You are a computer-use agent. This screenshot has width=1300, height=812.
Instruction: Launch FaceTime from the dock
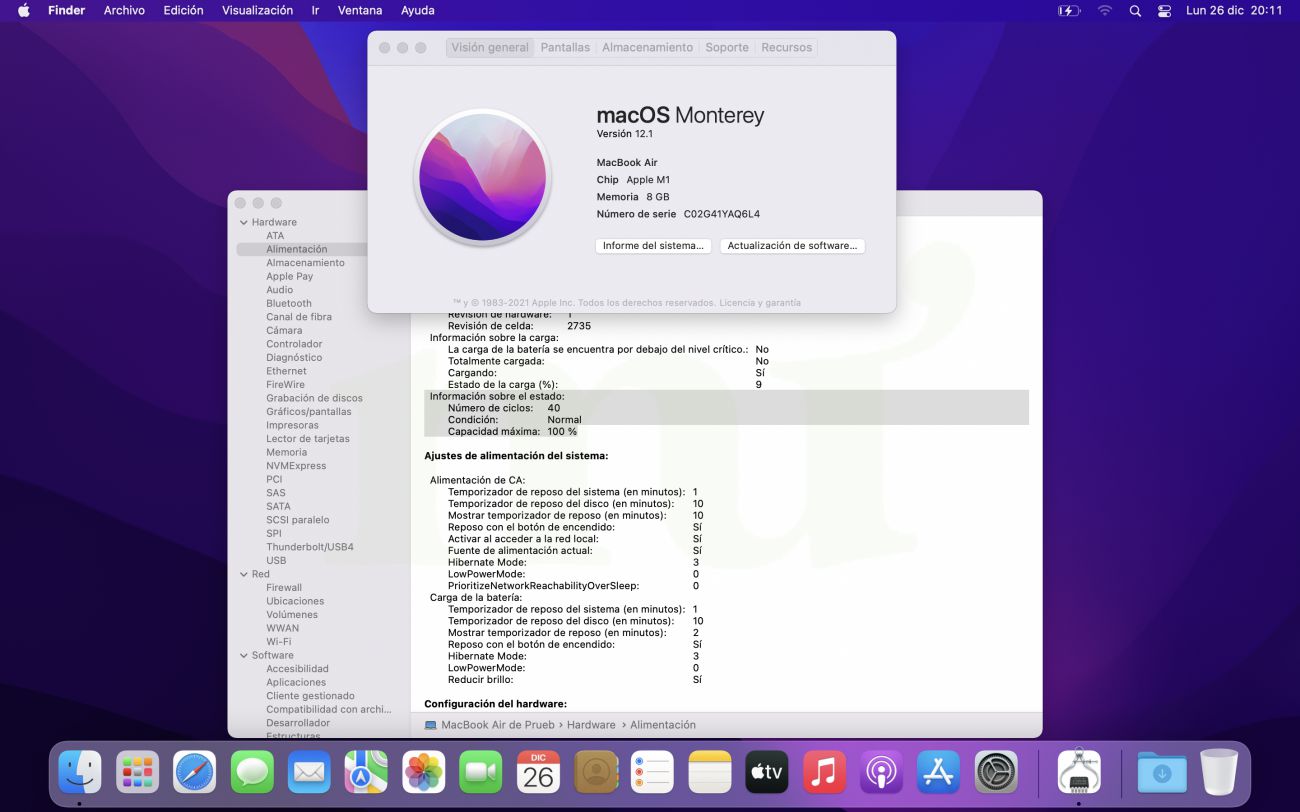481,772
